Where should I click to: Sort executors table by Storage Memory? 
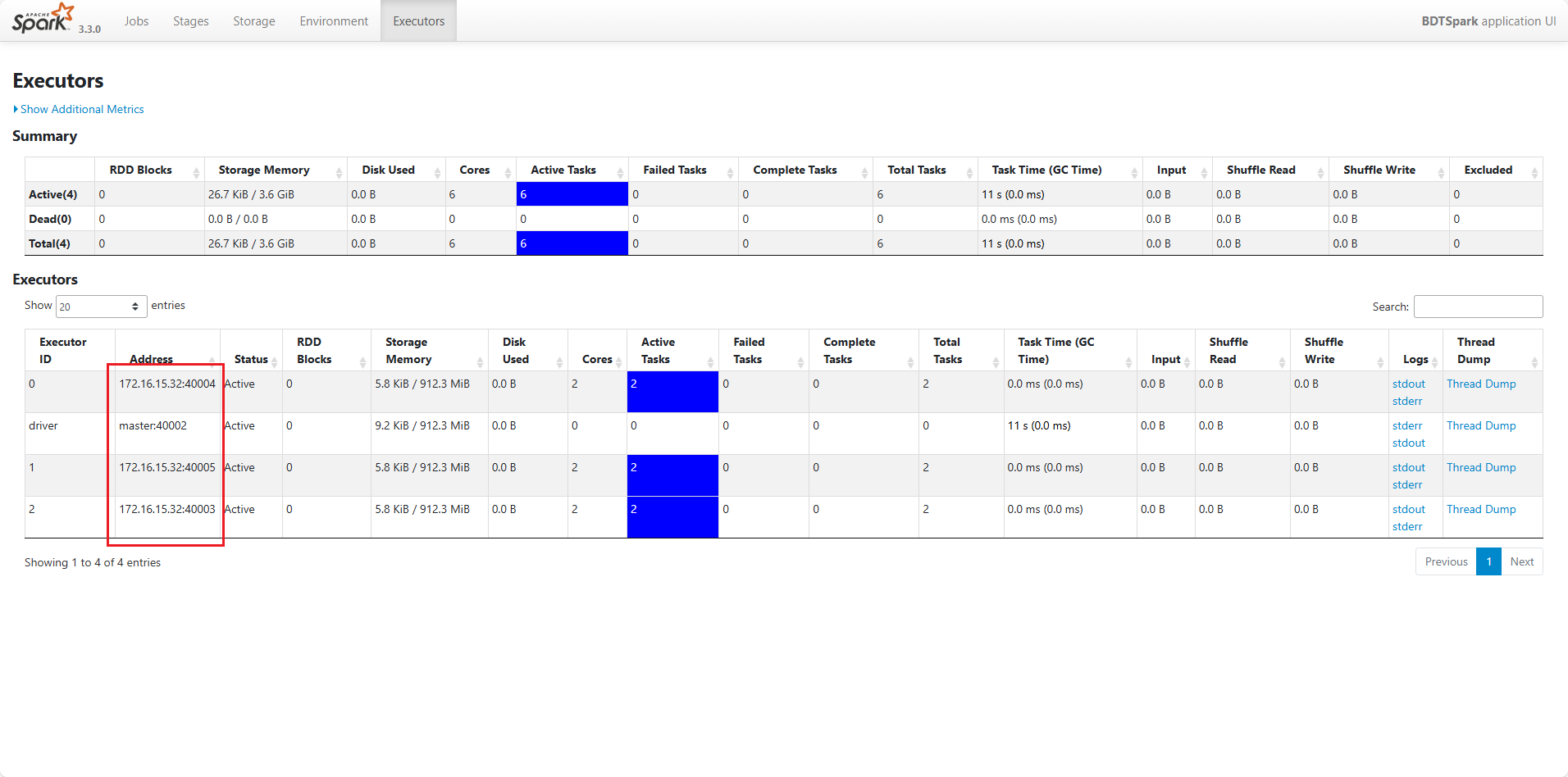(429, 351)
